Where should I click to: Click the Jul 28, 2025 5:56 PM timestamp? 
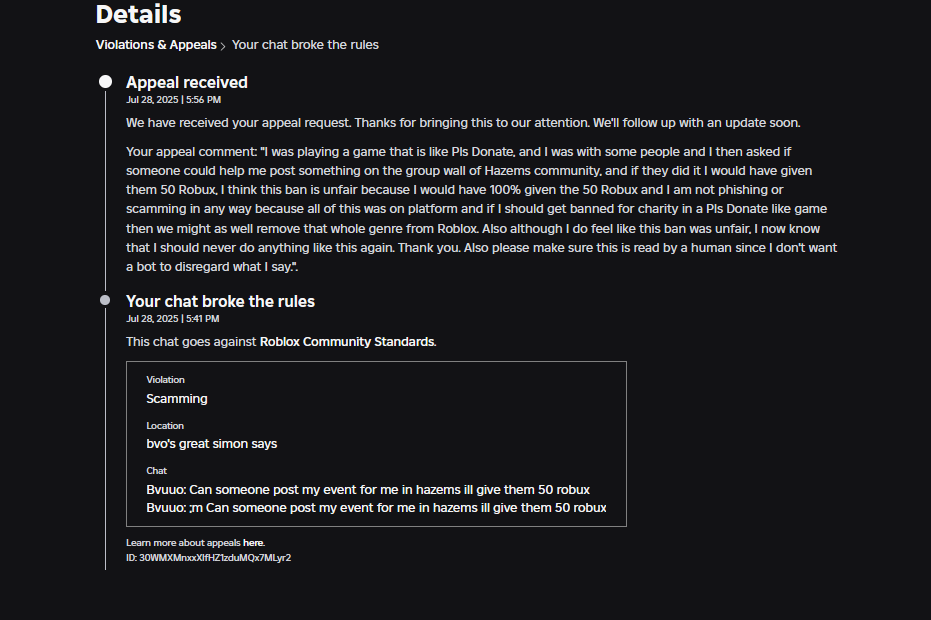[x=173, y=100]
